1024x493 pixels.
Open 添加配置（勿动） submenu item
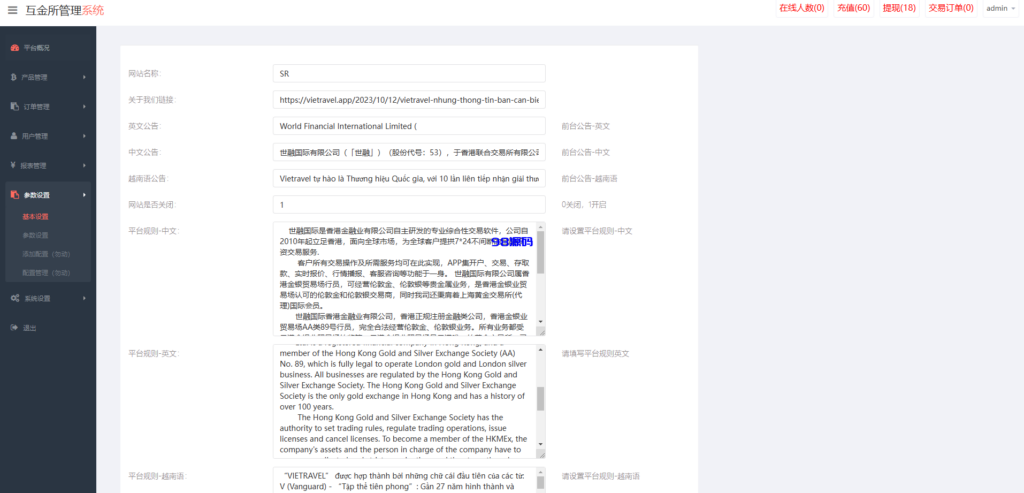pos(46,254)
